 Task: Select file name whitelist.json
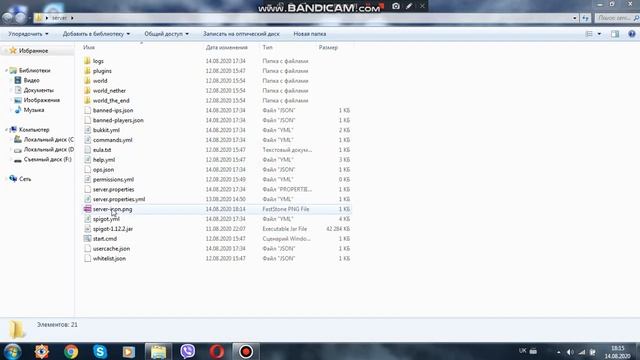[x=109, y=258]
